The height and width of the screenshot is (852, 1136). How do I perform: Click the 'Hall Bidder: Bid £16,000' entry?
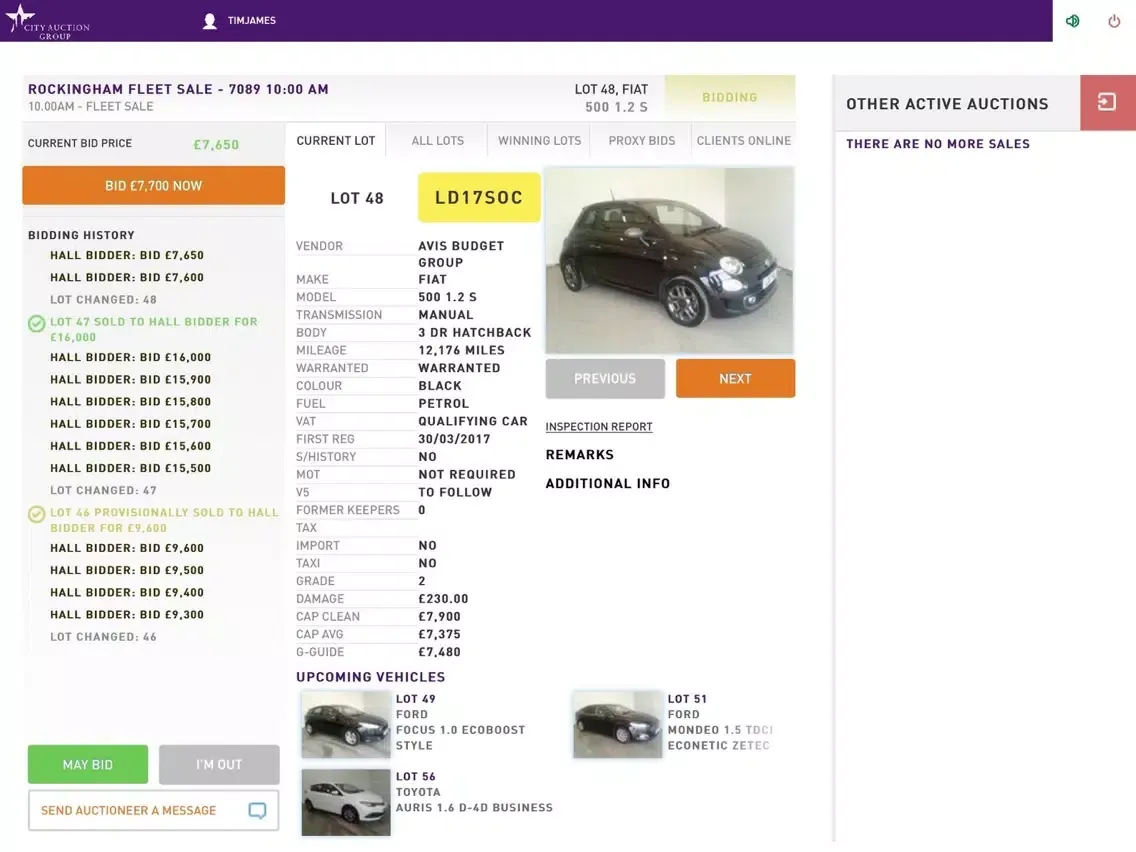click(130, 357)
